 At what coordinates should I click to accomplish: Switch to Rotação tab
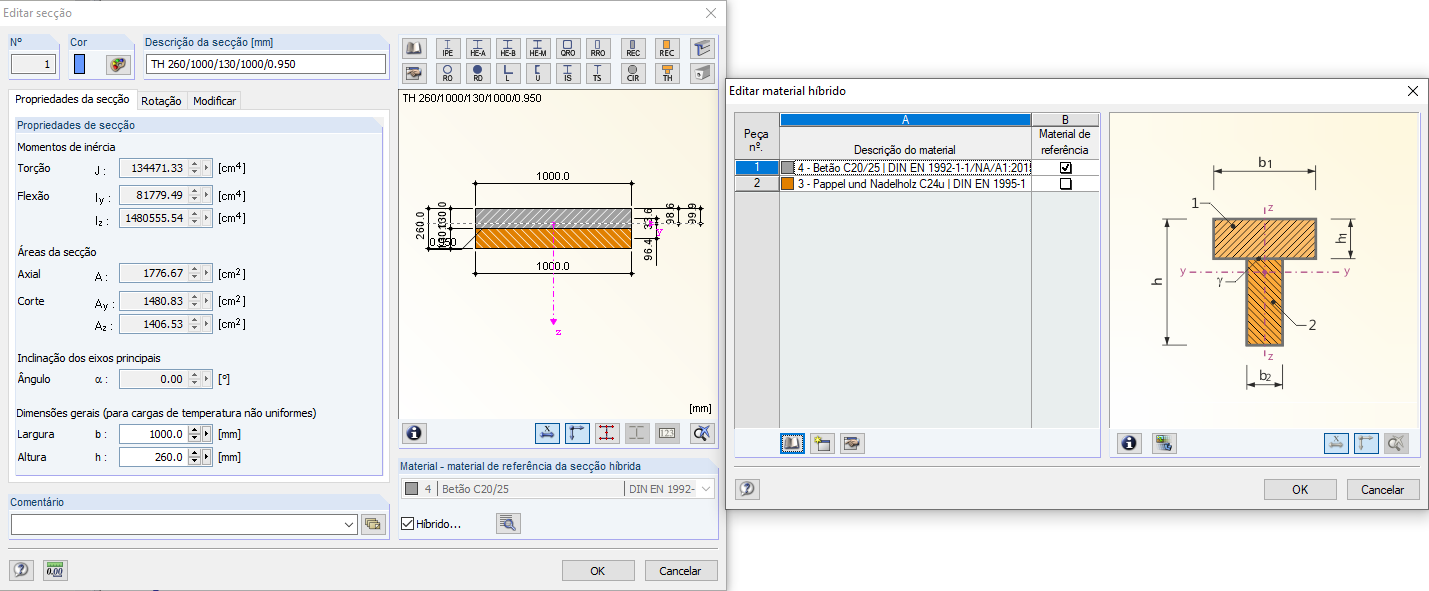pos(161,101)
